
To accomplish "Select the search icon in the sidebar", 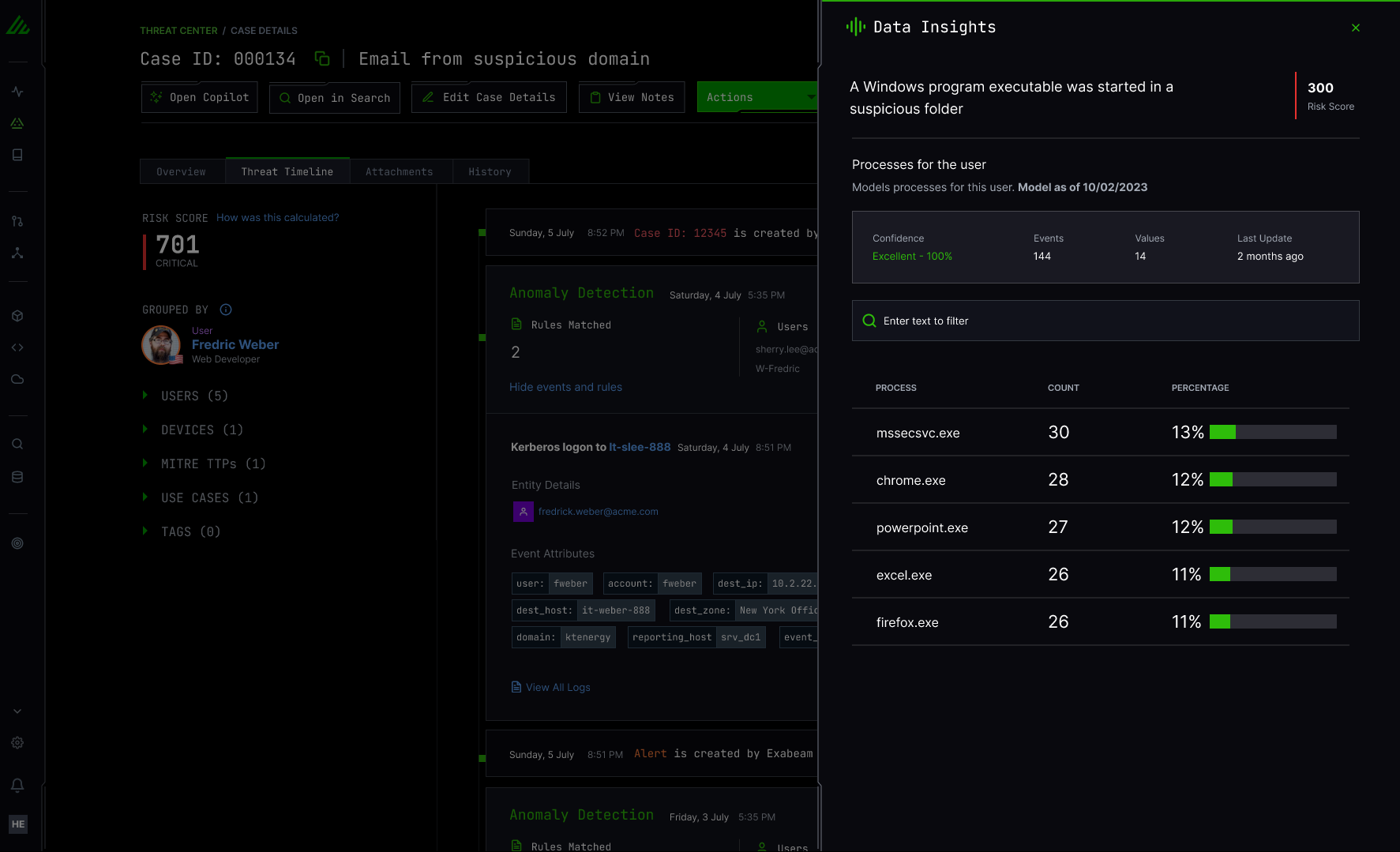I will [x=17, y=444].
